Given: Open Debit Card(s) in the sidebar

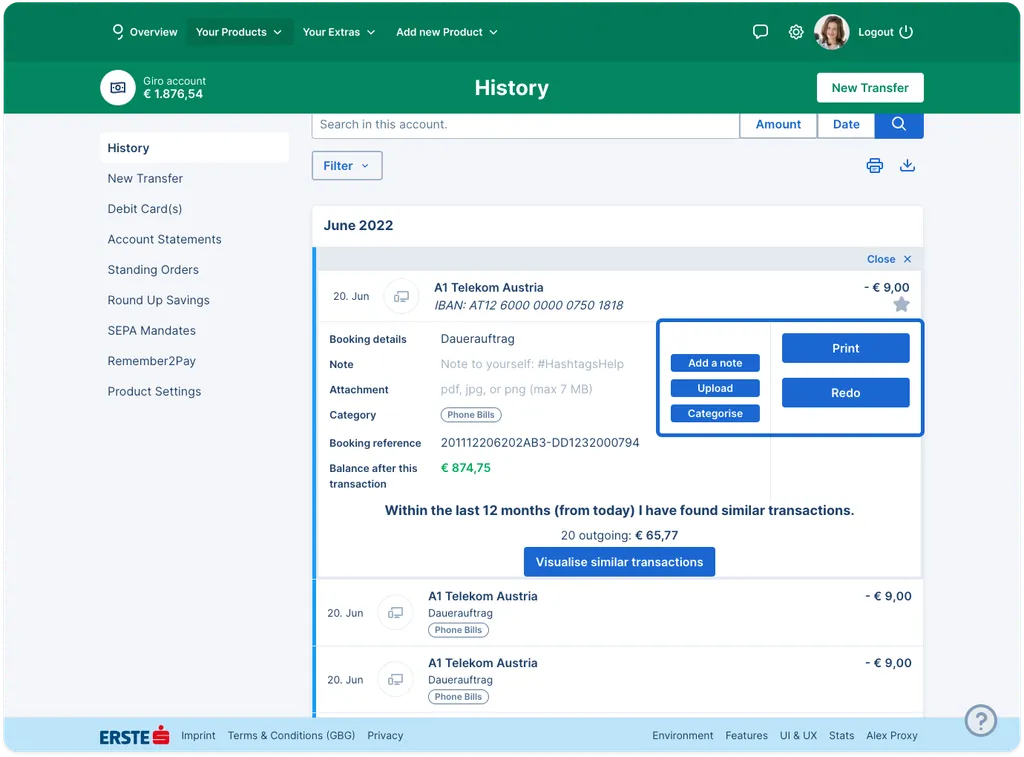Looking at the screenshot, I should pyautogui.click(x=145, y=209).
